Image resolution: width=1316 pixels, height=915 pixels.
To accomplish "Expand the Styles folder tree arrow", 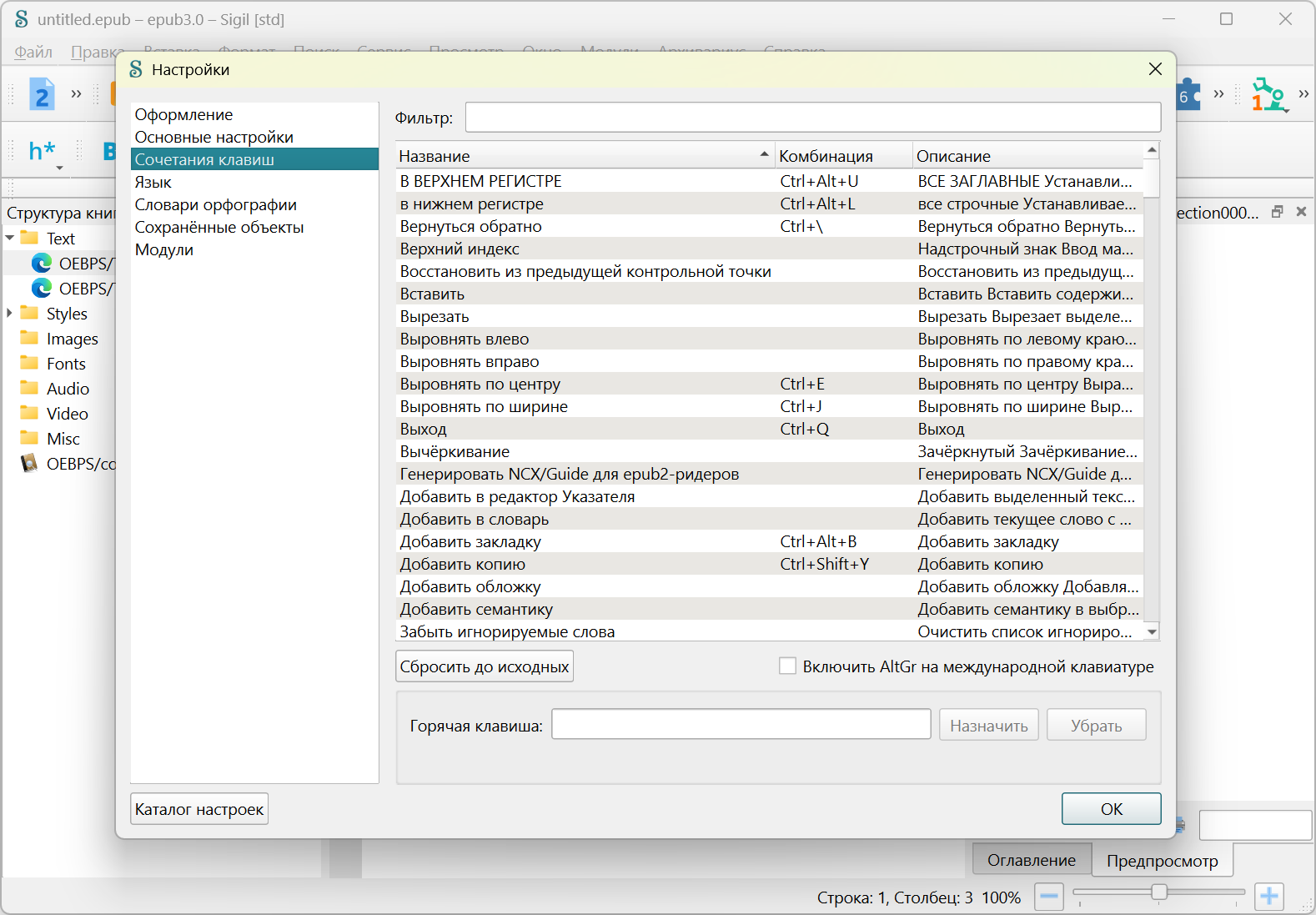I will coord(10,314).
